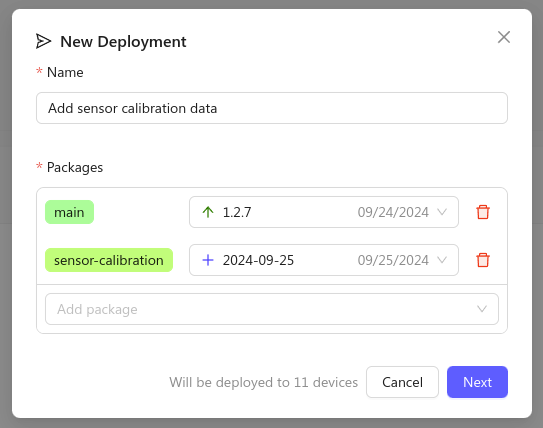Click 'Will be deployed to 11 devices'
543x428 pixels.
pyautogui.click(x=264, y=382)
